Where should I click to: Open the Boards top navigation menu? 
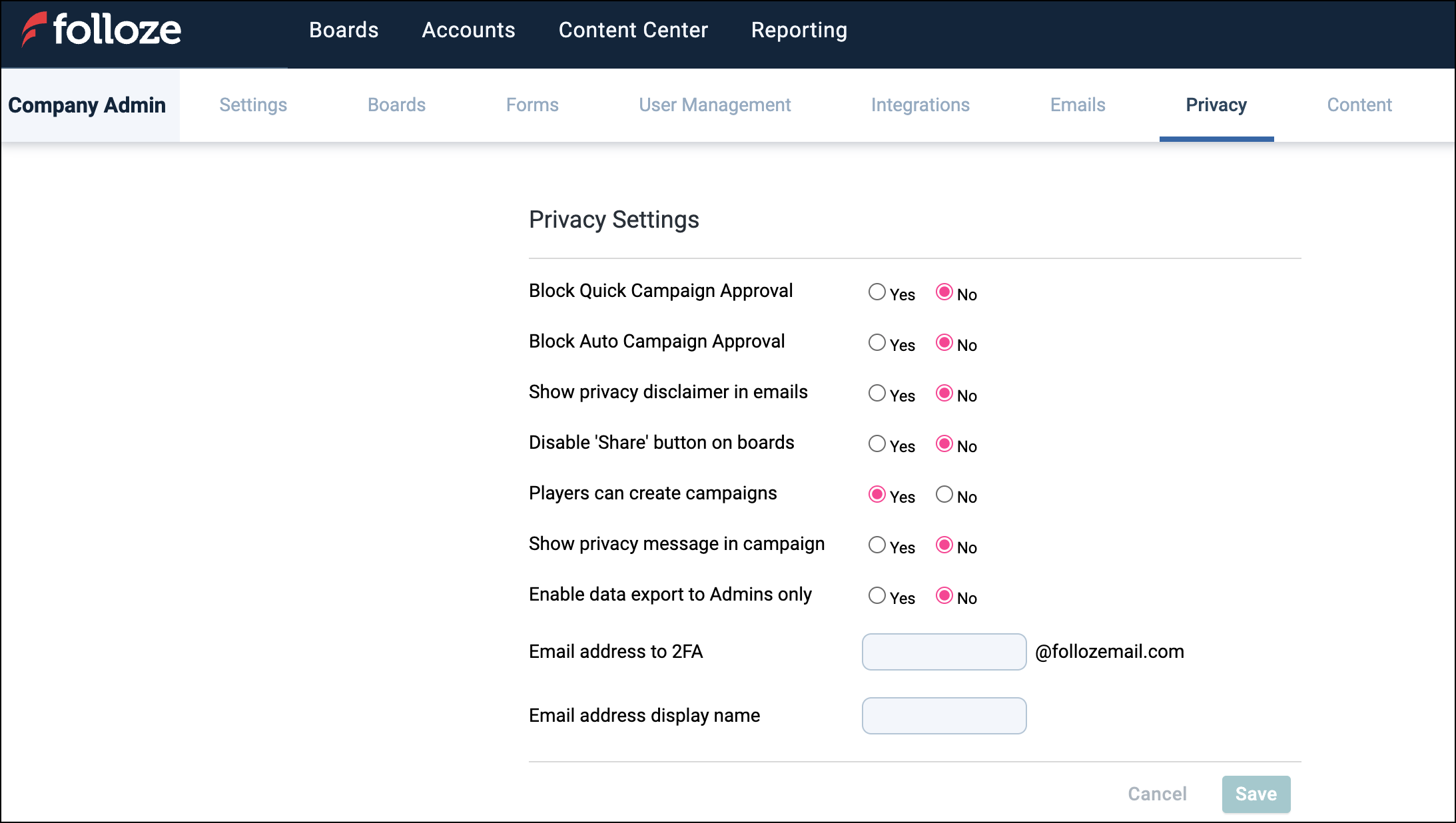[x=344, y=30]
